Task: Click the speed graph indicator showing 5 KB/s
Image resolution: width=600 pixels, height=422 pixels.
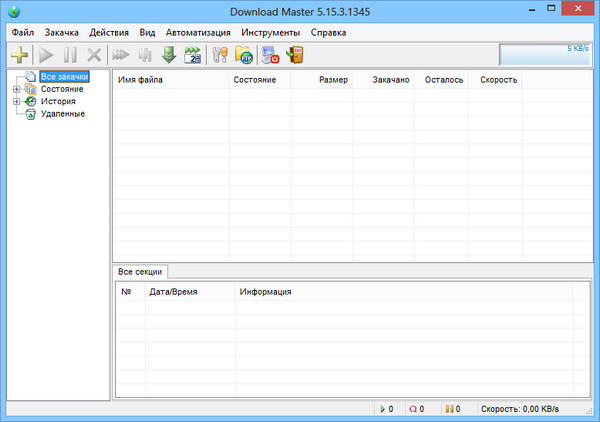Action: [544, 54]
